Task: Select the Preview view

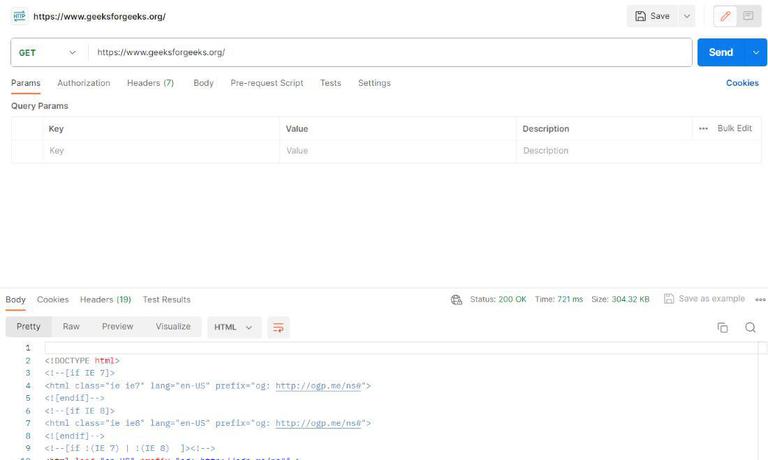Action: 118,327
